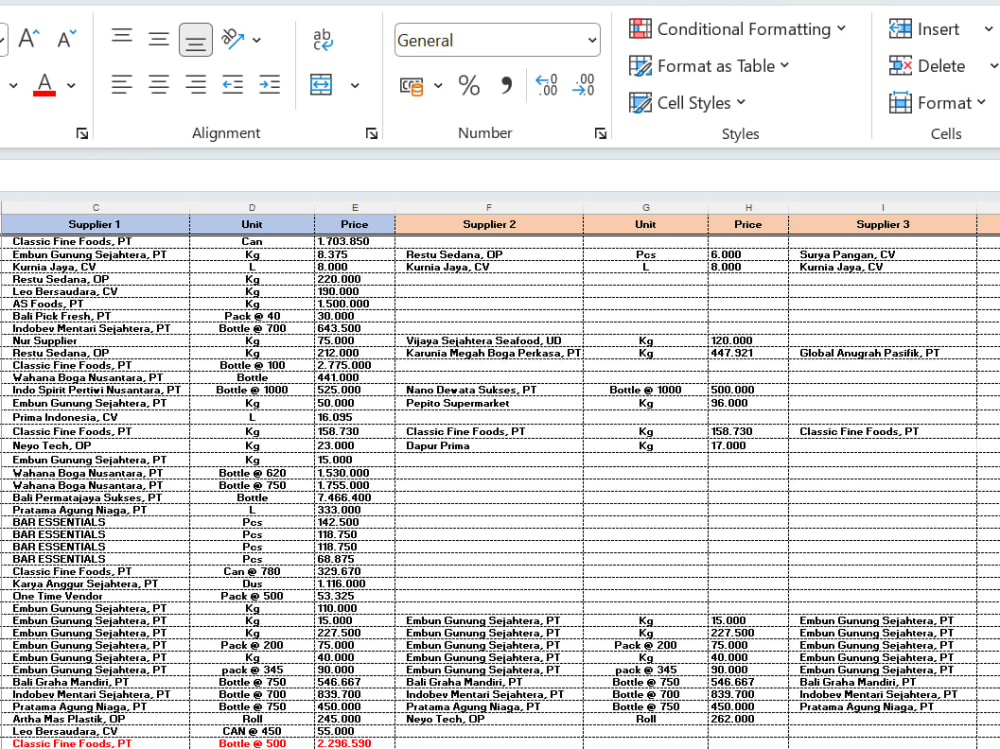Select unit cell "CAN @ 450"
Viewport: 1000px width, 749px height.
point(252,731)
